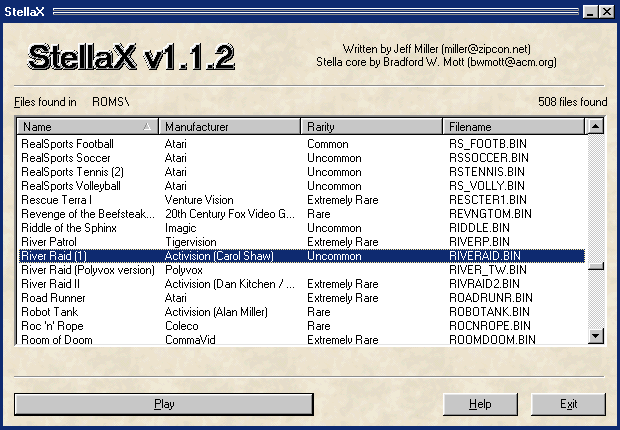Choose the Road Runner game
620x430 pixels.
coord(53,298)
